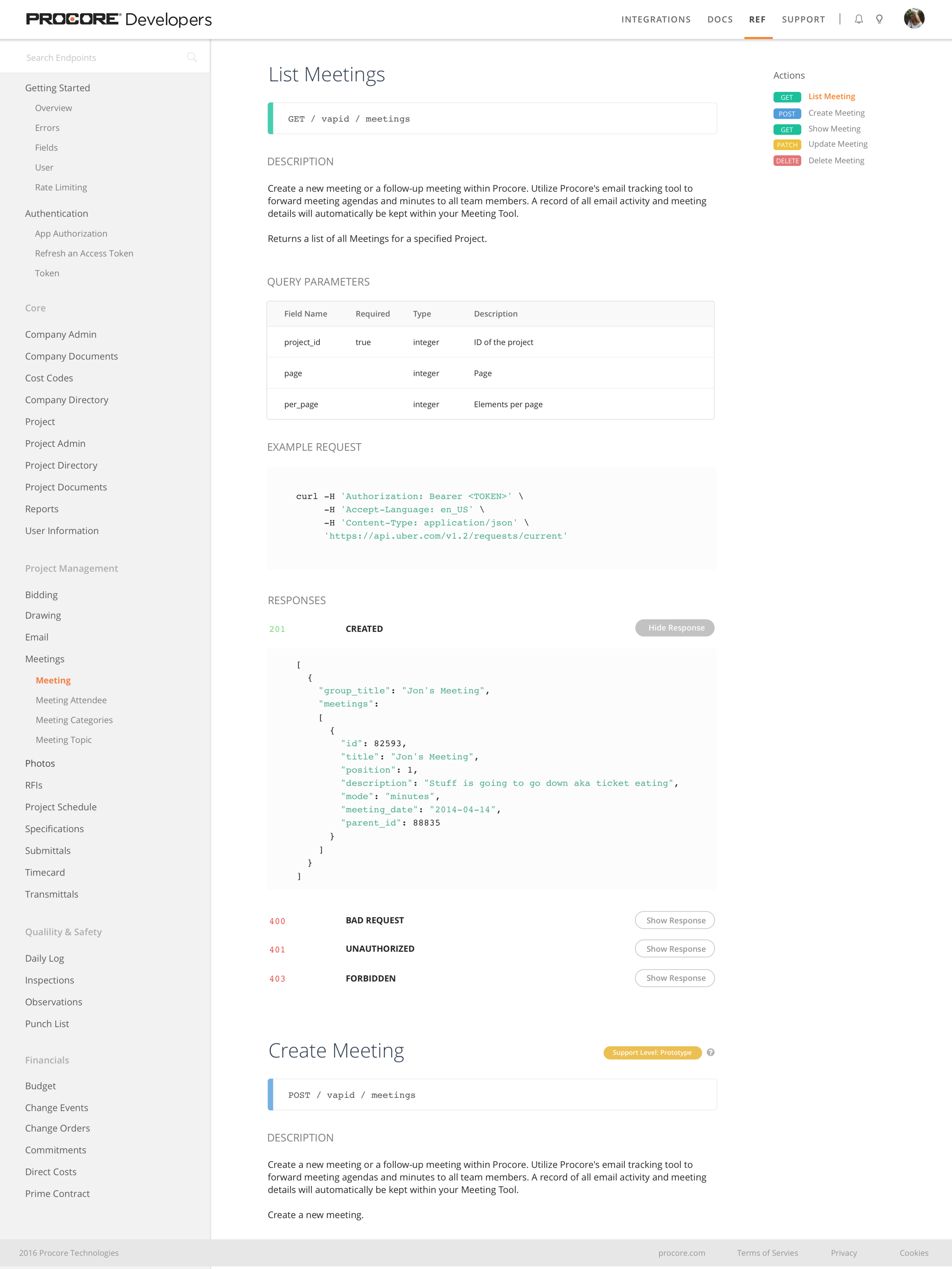Show response for 403 FORBIDDEN
This screenshot has height=1269, width=952.
click(675, 978)
